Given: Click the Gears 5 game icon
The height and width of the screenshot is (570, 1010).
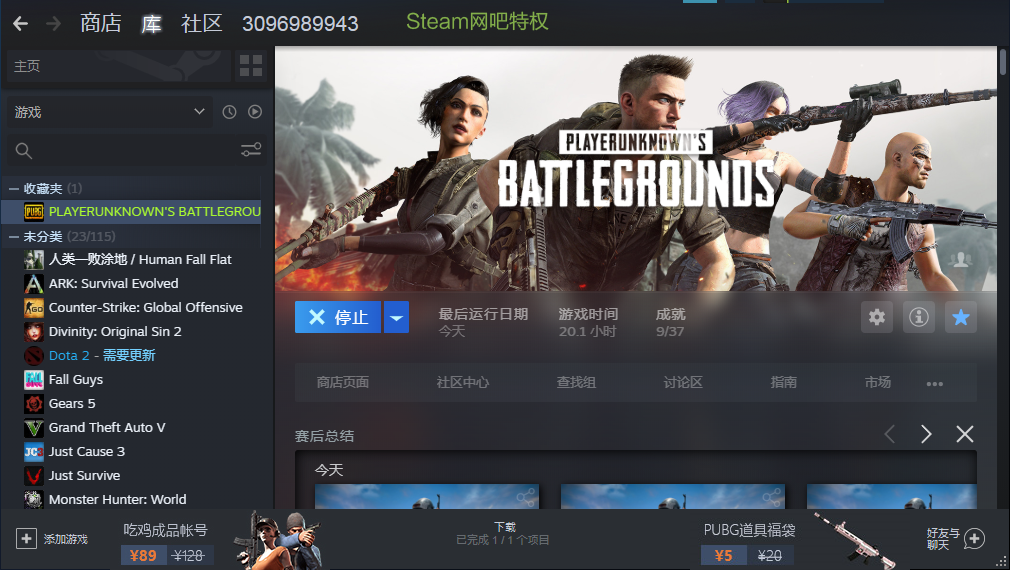Looking at the screenshot, I should pos(33,403).
